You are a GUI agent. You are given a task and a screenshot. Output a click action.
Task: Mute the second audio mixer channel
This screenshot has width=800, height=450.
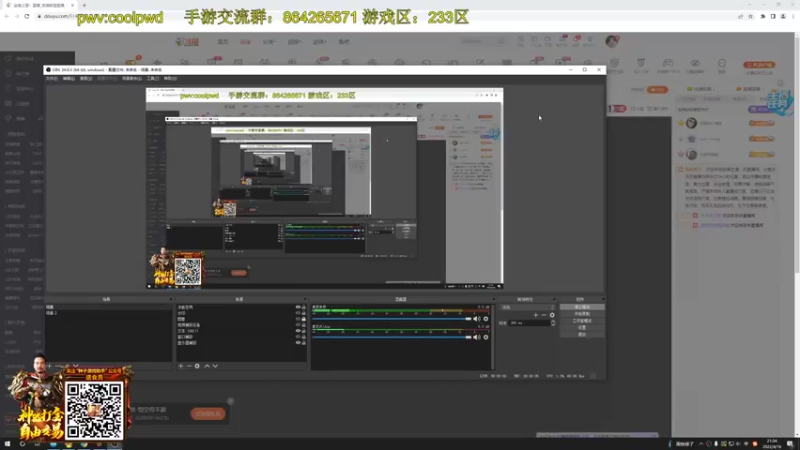click(477, 337)
